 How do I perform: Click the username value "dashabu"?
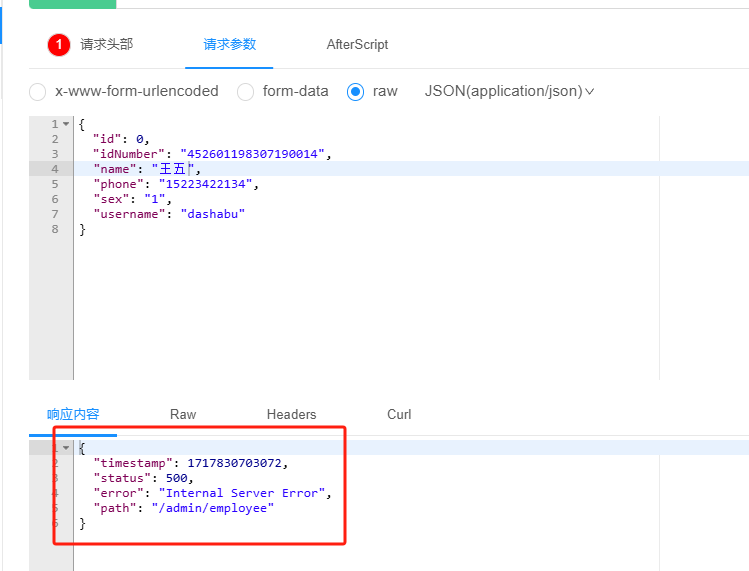(x=212, y=214)
